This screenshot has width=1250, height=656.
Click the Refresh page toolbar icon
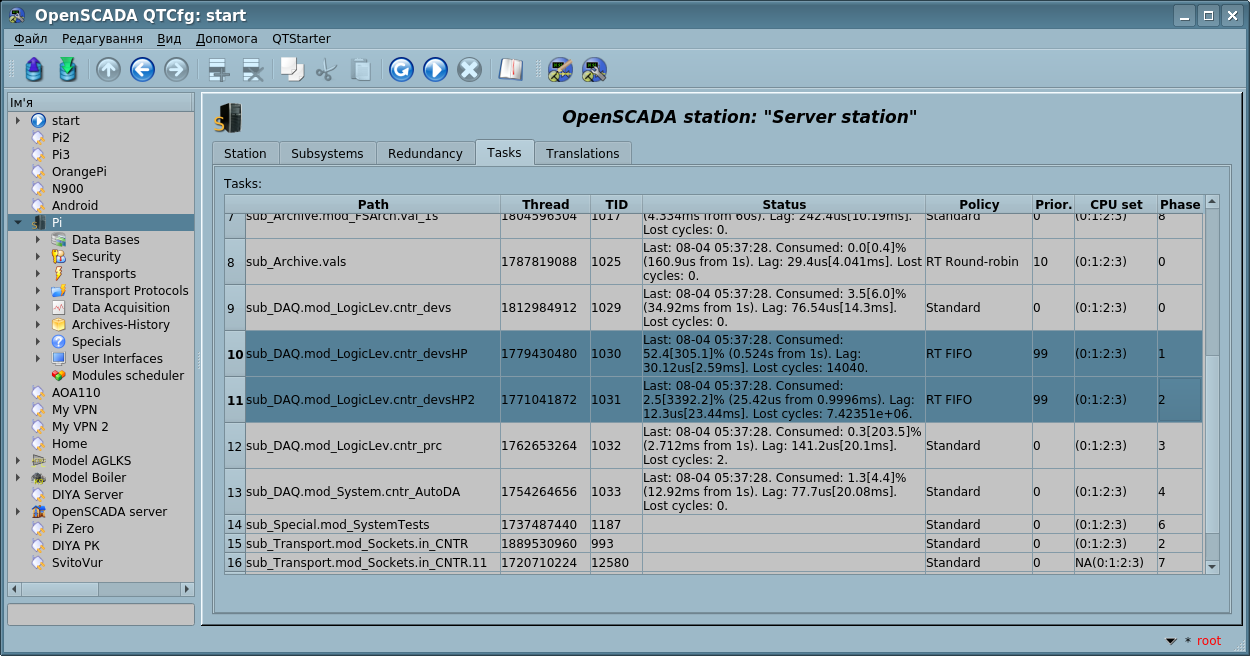(401, 69)
